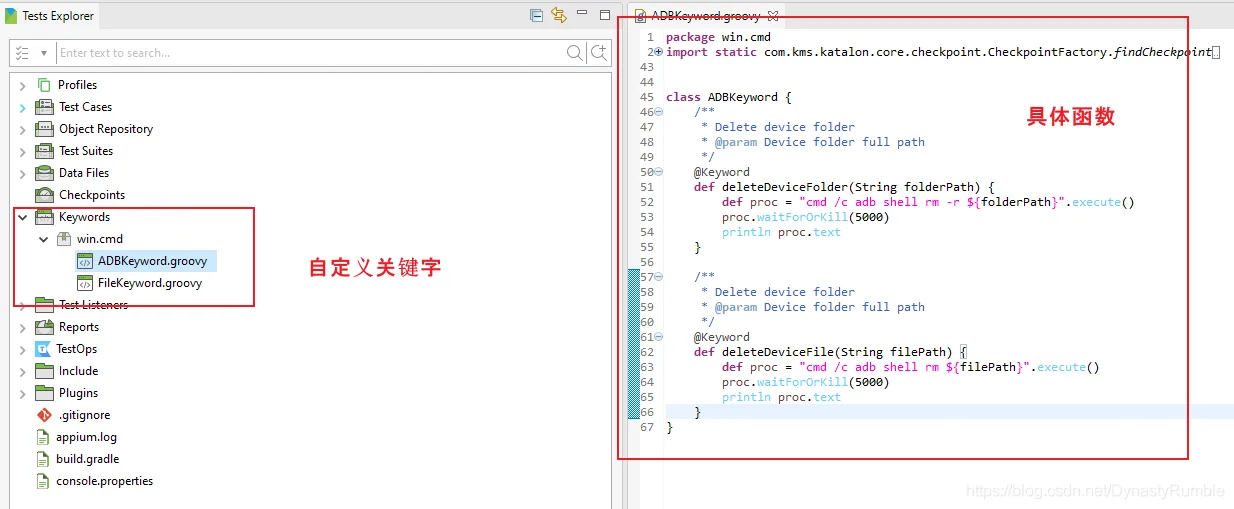The image size is (1234, 509).
Task: Toggle Link with Editor icon
Action: coord(559,15)
